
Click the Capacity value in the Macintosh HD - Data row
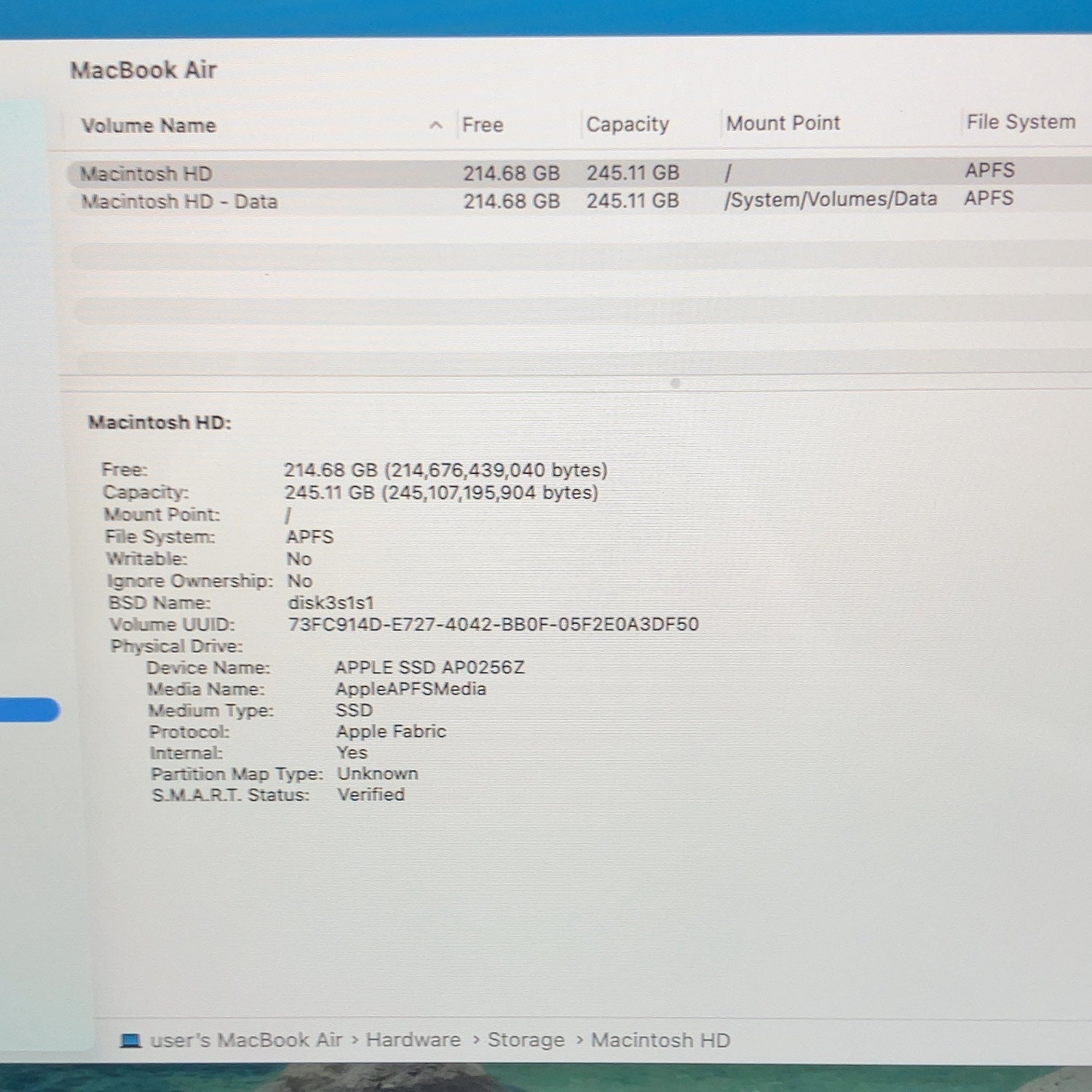[633, 200]
